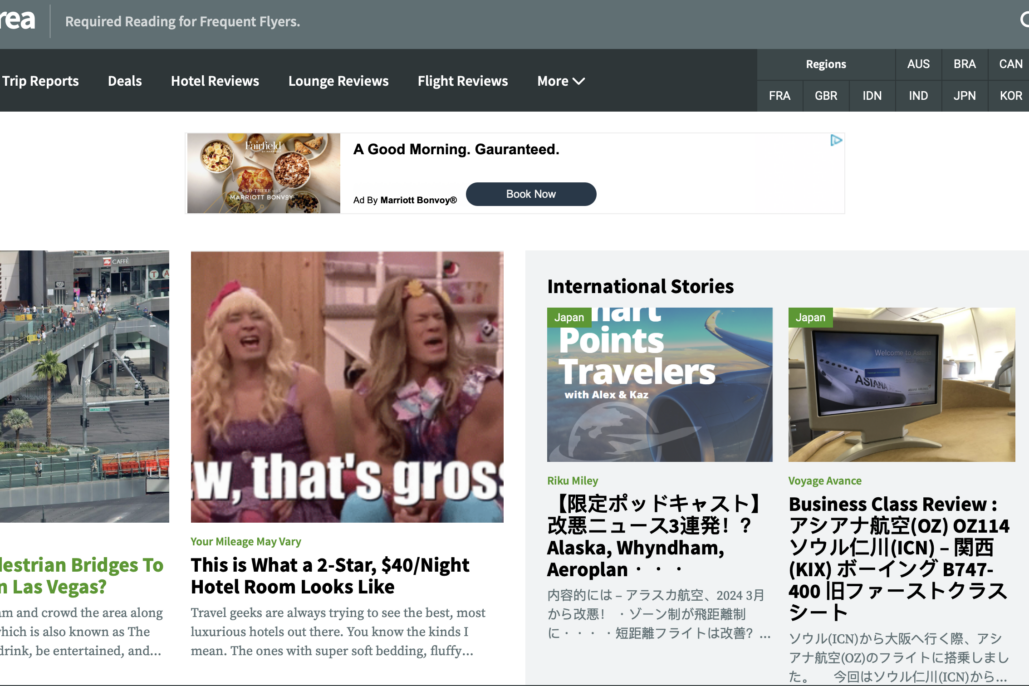Choose the AUS region

tap(918, 64)
